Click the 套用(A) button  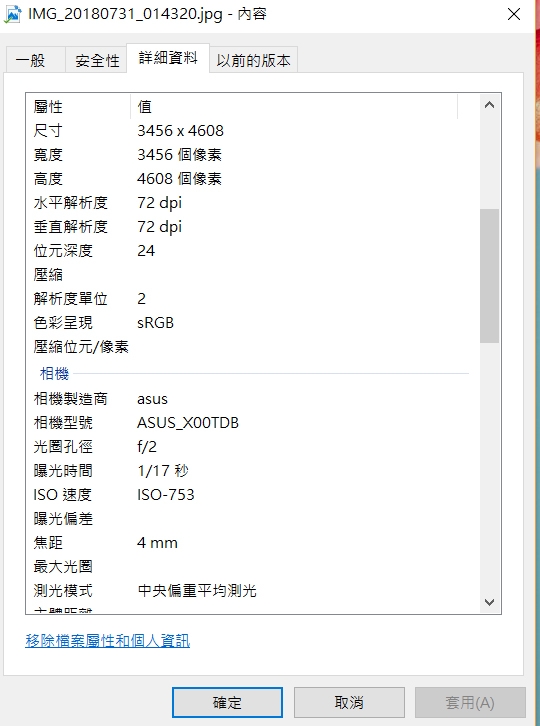pyautogui.click(x=470, y=702)
